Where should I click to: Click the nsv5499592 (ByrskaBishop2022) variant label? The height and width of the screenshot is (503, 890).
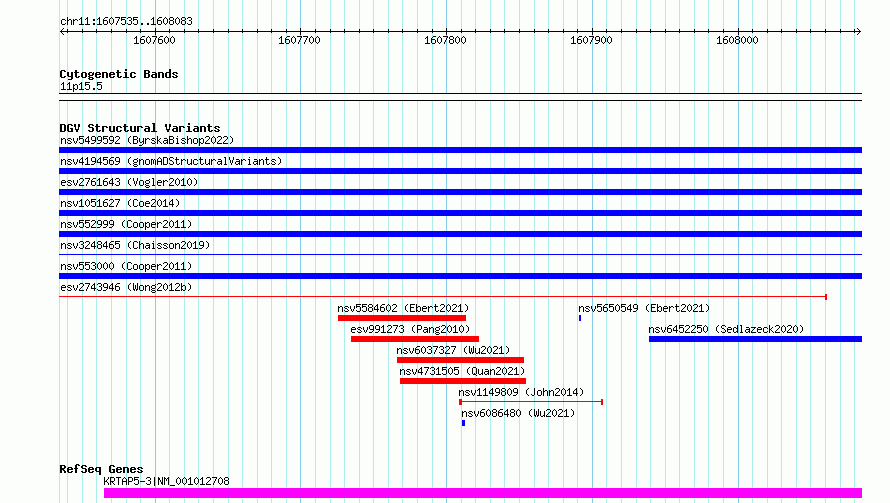tap(147, 140)
